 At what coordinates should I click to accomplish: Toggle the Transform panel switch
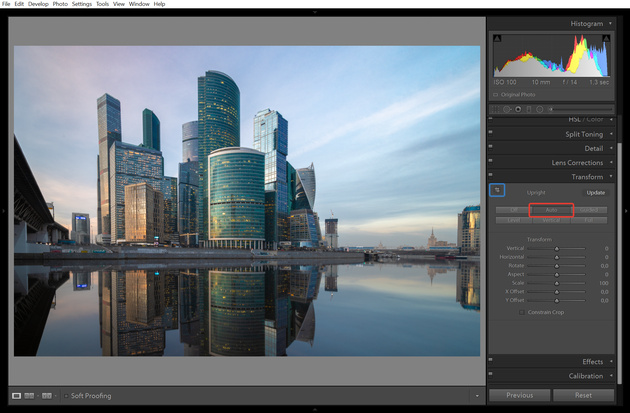click(x=490, y=174)
